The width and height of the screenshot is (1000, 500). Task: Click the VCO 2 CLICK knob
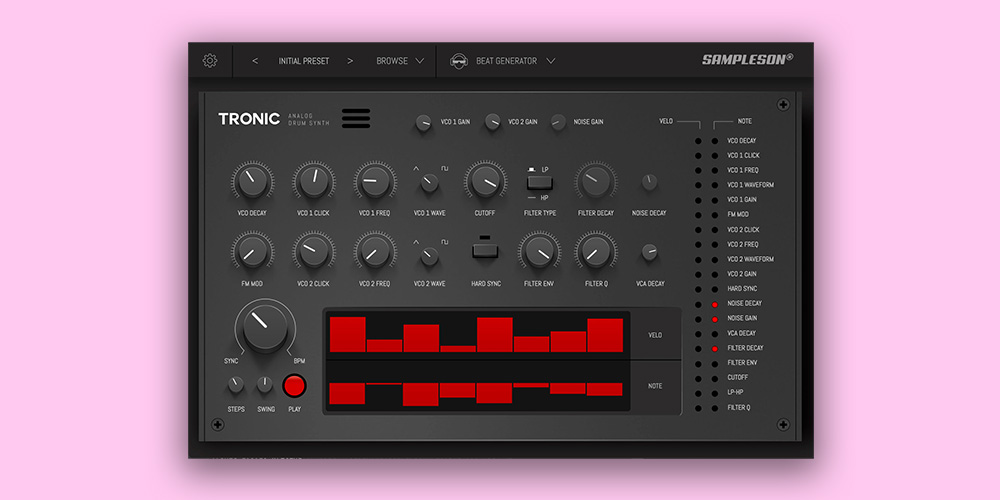(314, 251)
